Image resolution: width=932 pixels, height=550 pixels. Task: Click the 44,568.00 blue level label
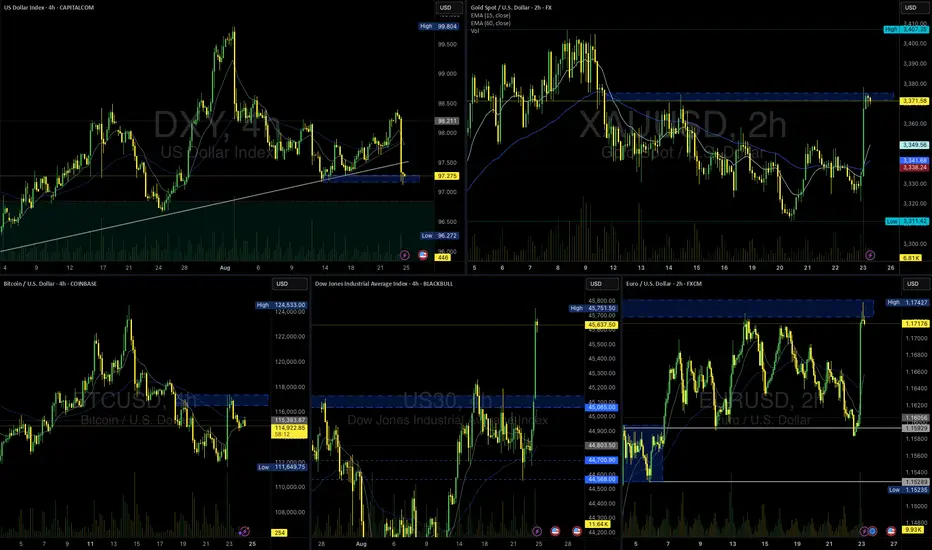coord(602,479)
